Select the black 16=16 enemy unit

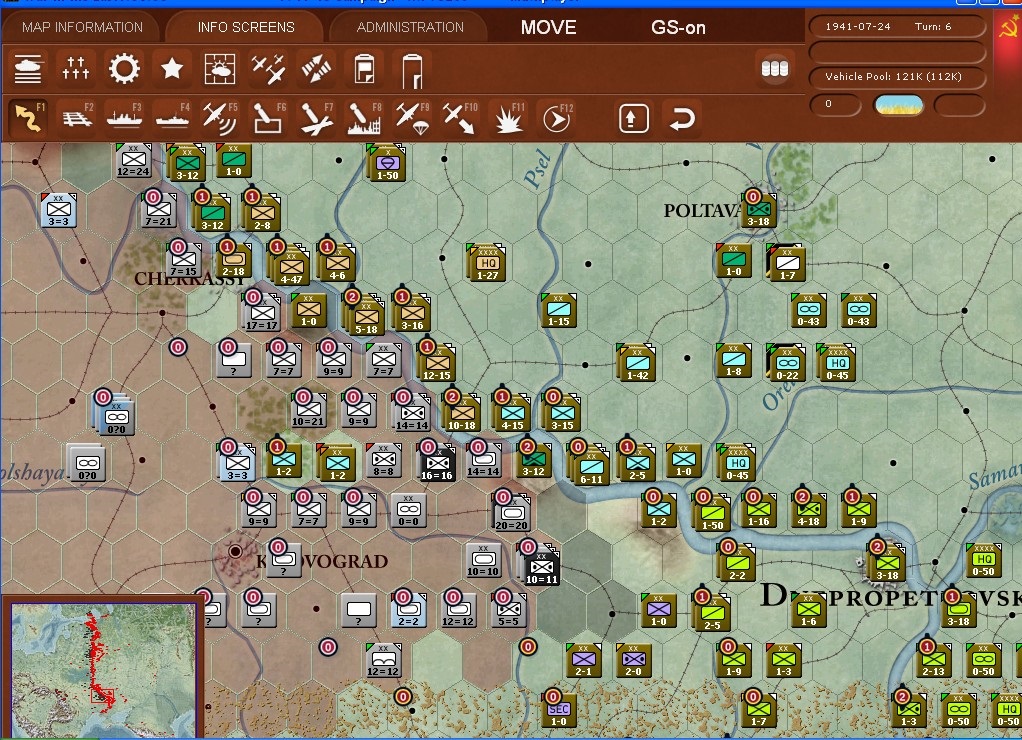point(437,462)
